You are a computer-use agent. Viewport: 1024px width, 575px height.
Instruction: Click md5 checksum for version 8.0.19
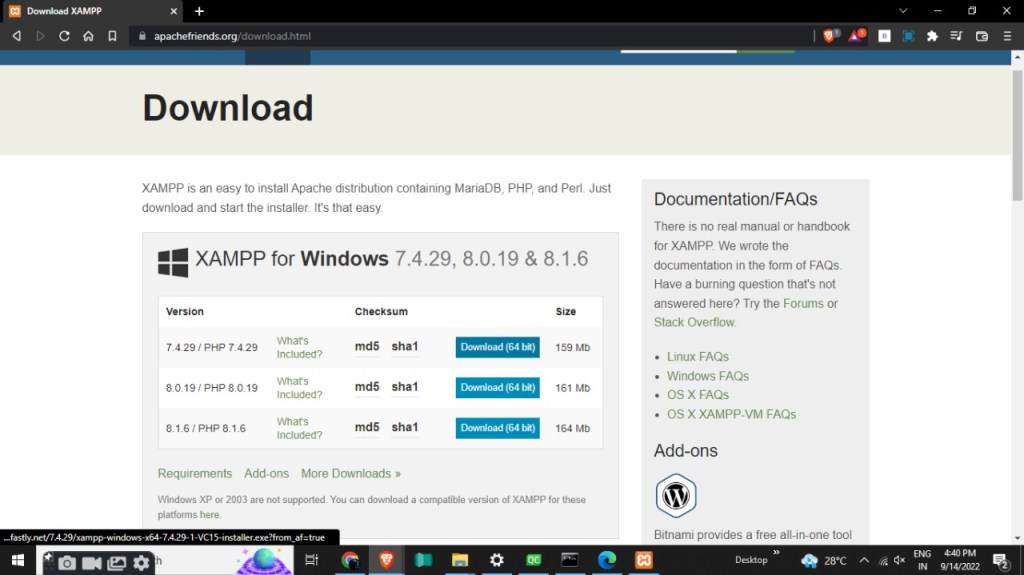tap(367, 387)
